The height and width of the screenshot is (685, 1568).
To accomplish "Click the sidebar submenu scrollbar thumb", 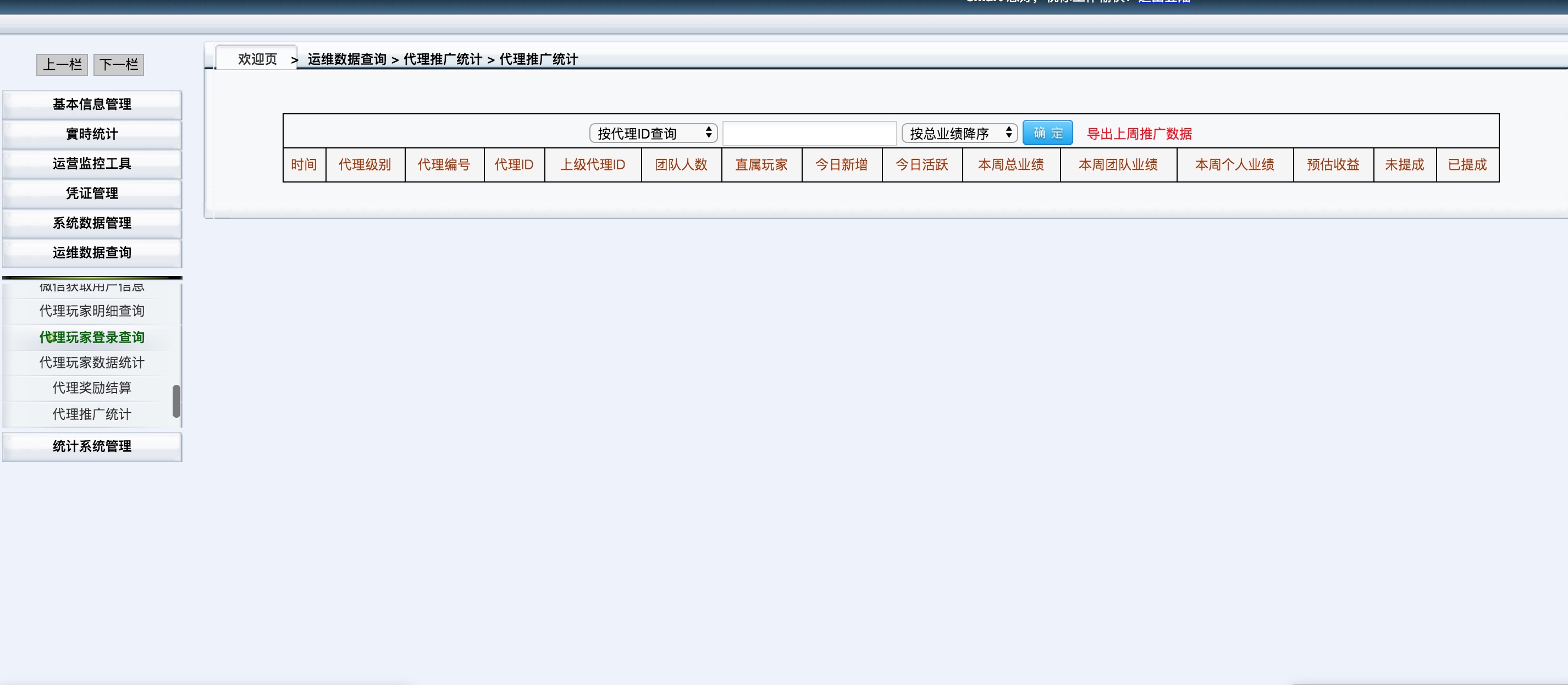I will (x=176, y=401).
